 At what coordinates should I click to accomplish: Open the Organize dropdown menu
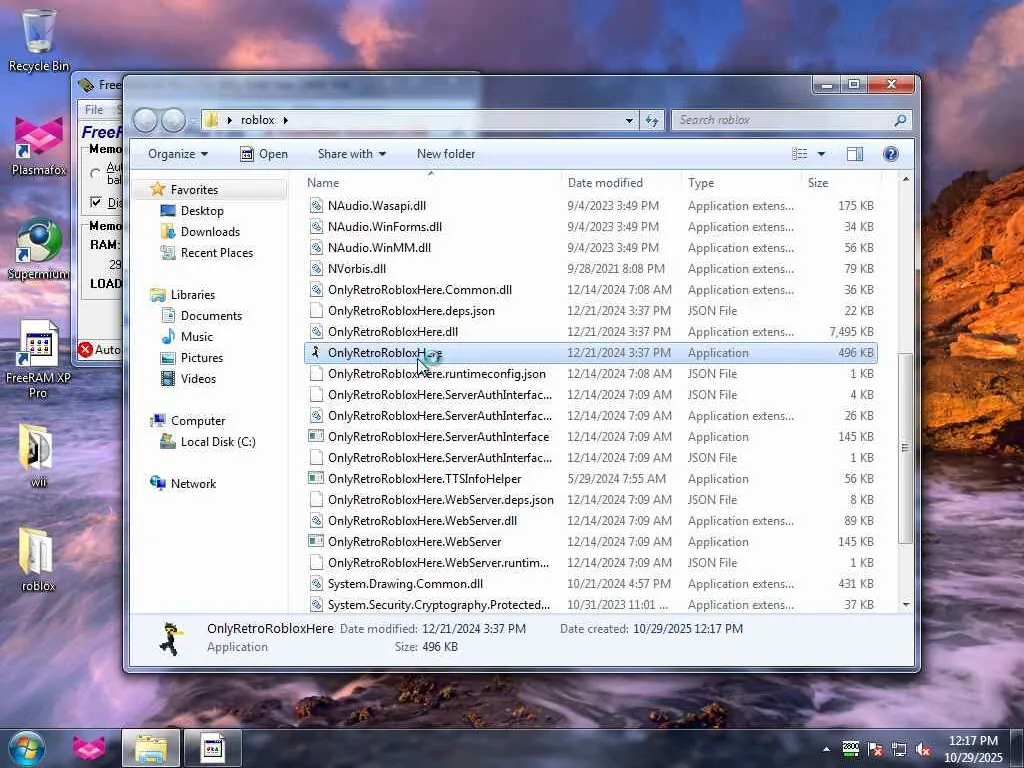point(178,154)
